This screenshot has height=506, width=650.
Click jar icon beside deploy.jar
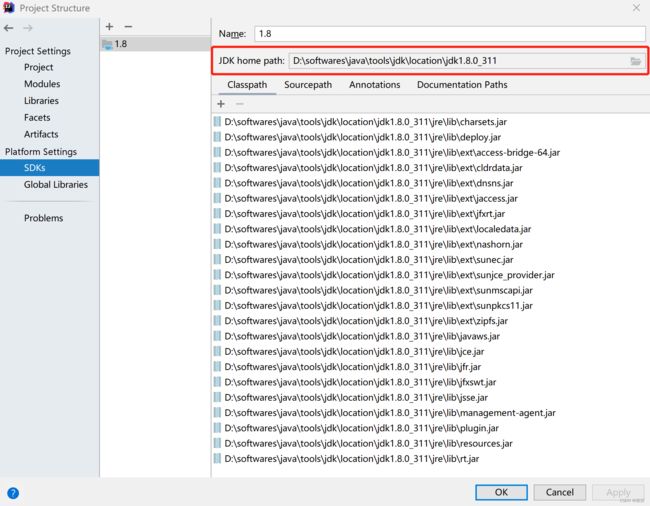(217, 137)
